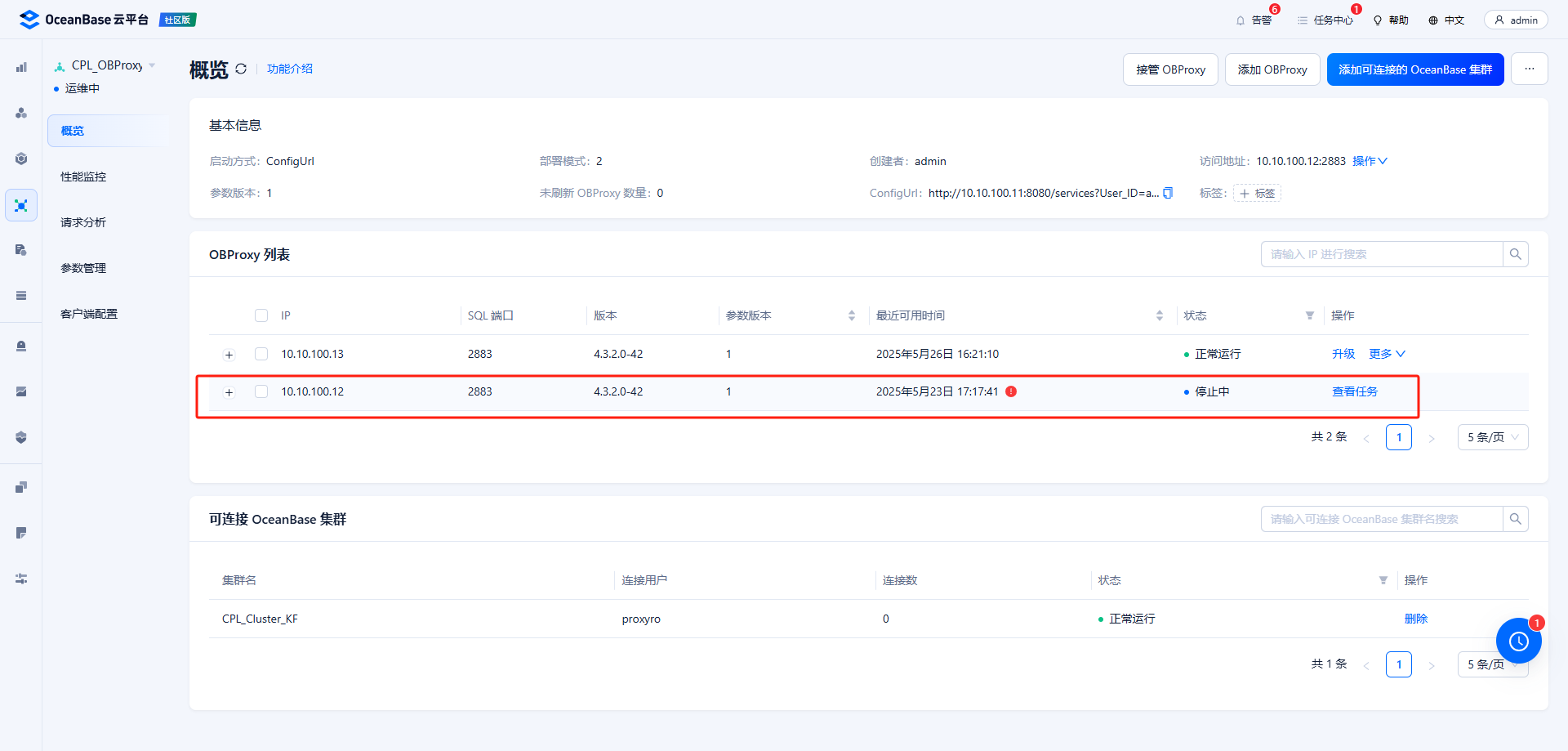Click the OBProxy IP search magnifier icon
The width and height of the screenshot is (1568, 751).
(x=1516, y=254)
